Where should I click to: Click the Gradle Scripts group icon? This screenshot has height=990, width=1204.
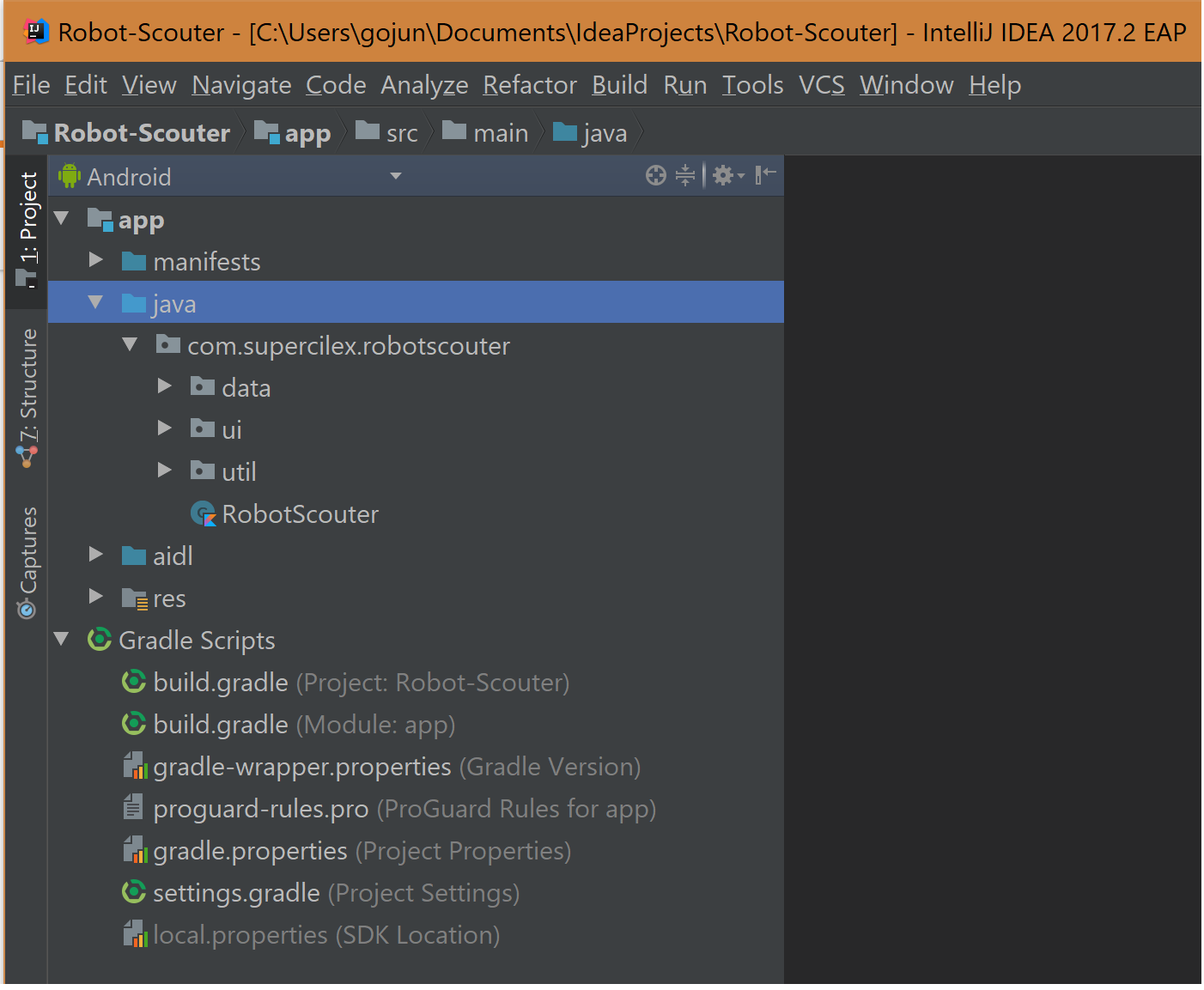100,639
